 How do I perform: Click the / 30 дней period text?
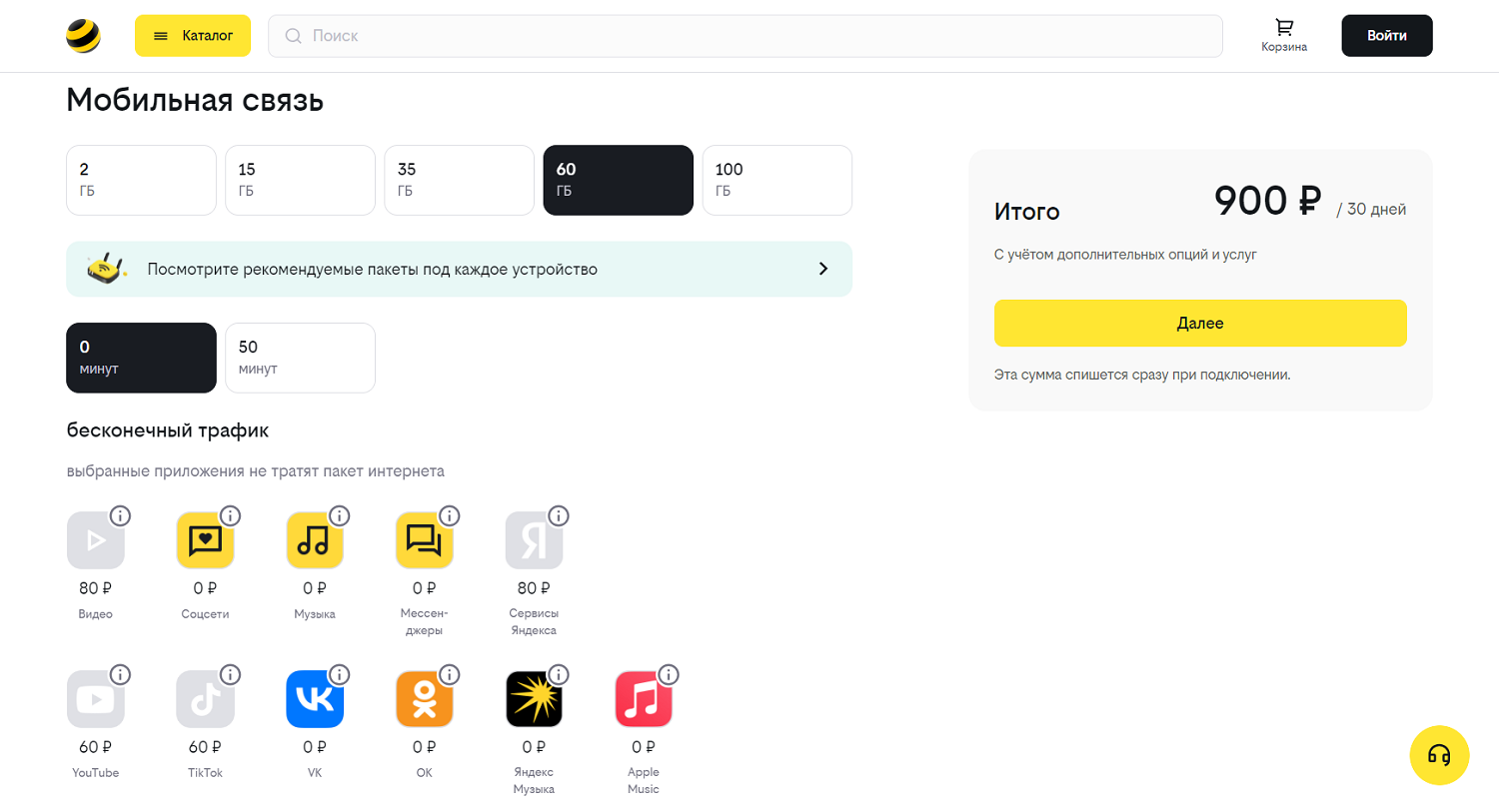[1371, 209]
